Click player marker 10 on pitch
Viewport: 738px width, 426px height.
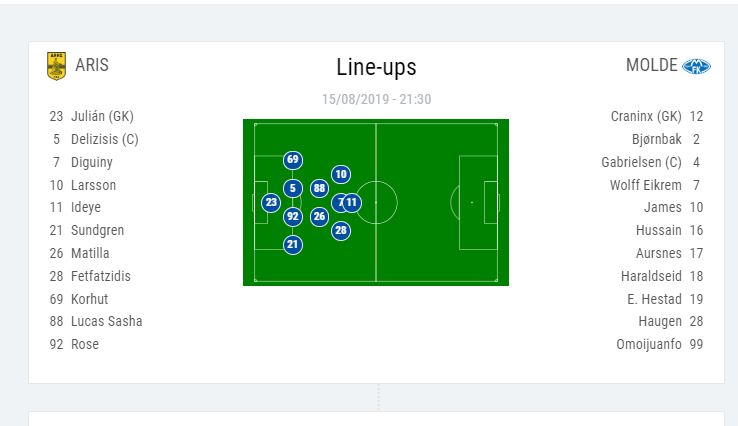pos(341,174)
